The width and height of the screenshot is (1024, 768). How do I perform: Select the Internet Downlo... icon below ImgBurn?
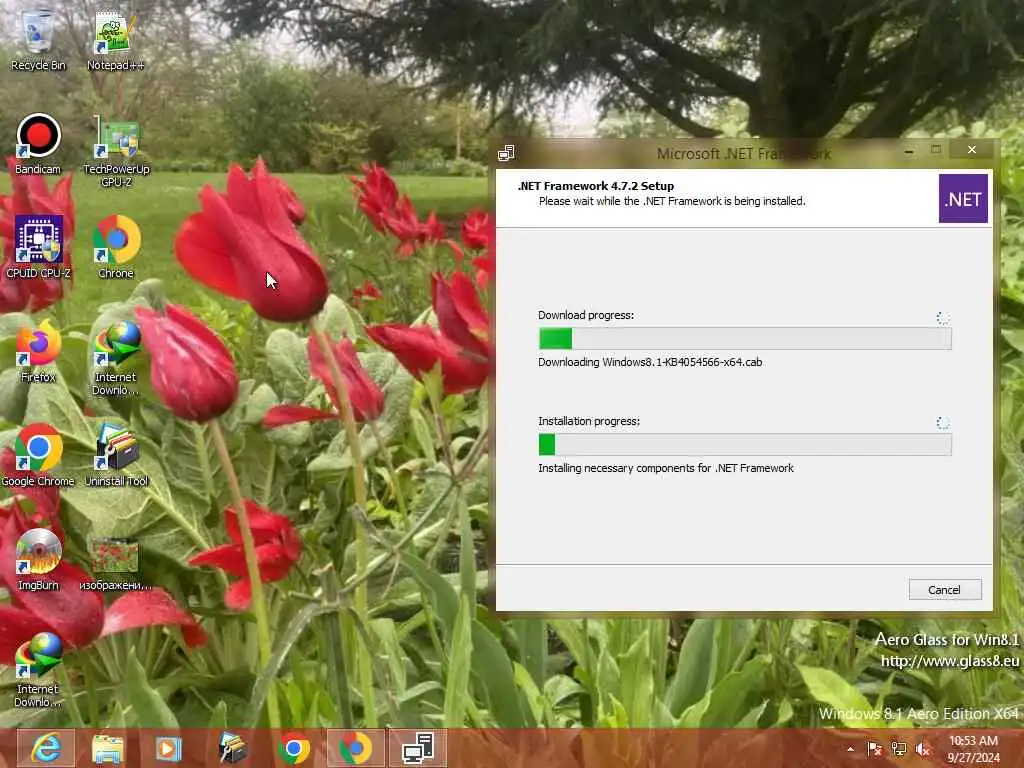point(38,670)
